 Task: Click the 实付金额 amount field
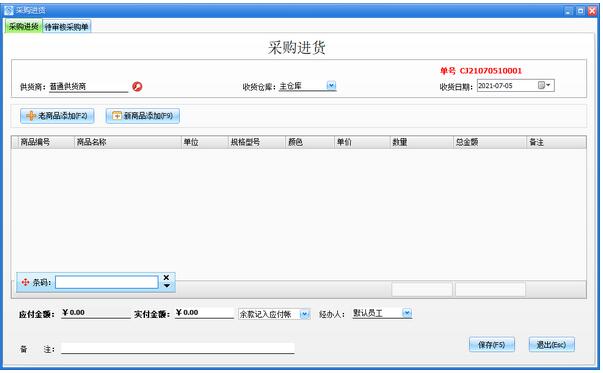[x=205, y=313]
